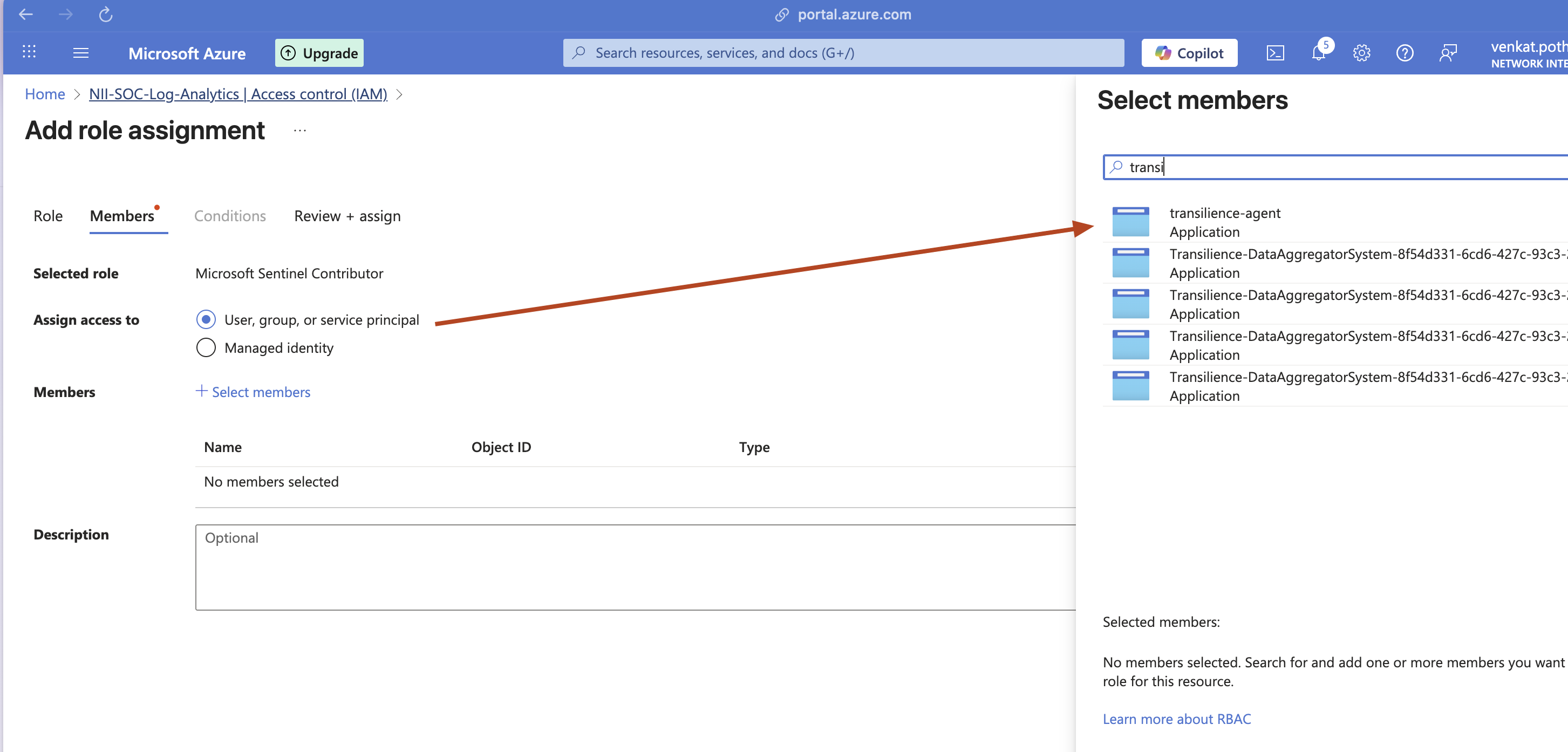1568x752 pixels.
Task: Open Learn more about RBAC link
Action: (x=1177, y=719)
